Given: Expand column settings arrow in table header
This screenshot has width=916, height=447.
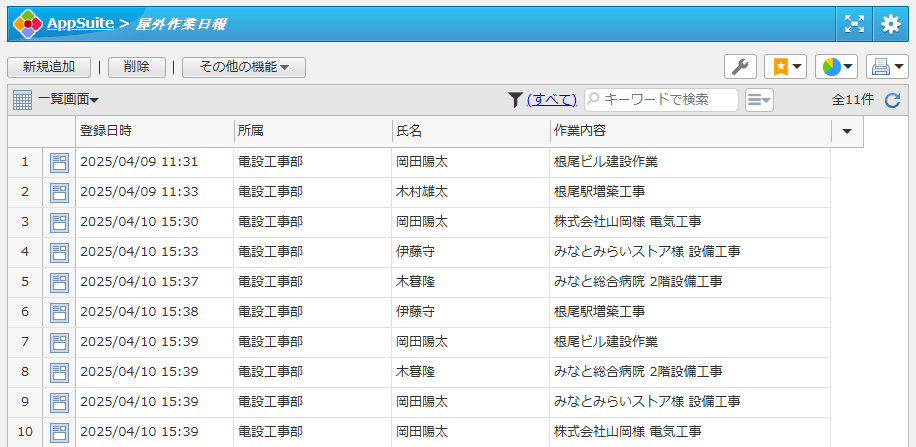Looking at the screenshot, I should click(847, 131).
